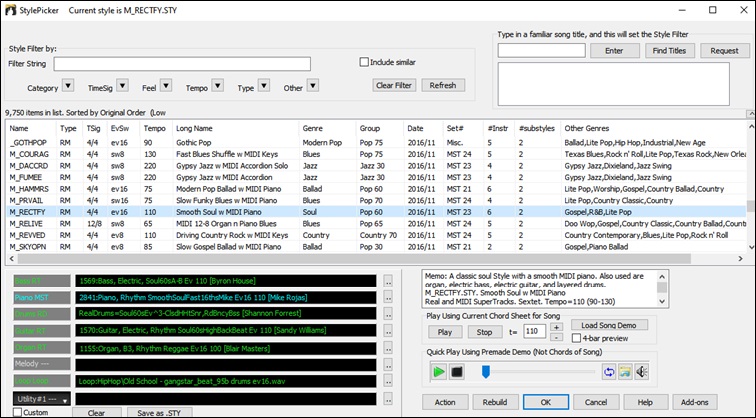Enable the Include similar checkbox

click(364, 62)
